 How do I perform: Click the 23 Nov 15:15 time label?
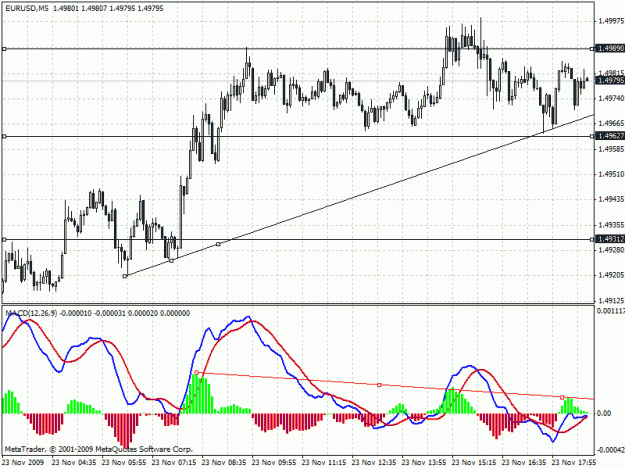click(x=474, y=463)
